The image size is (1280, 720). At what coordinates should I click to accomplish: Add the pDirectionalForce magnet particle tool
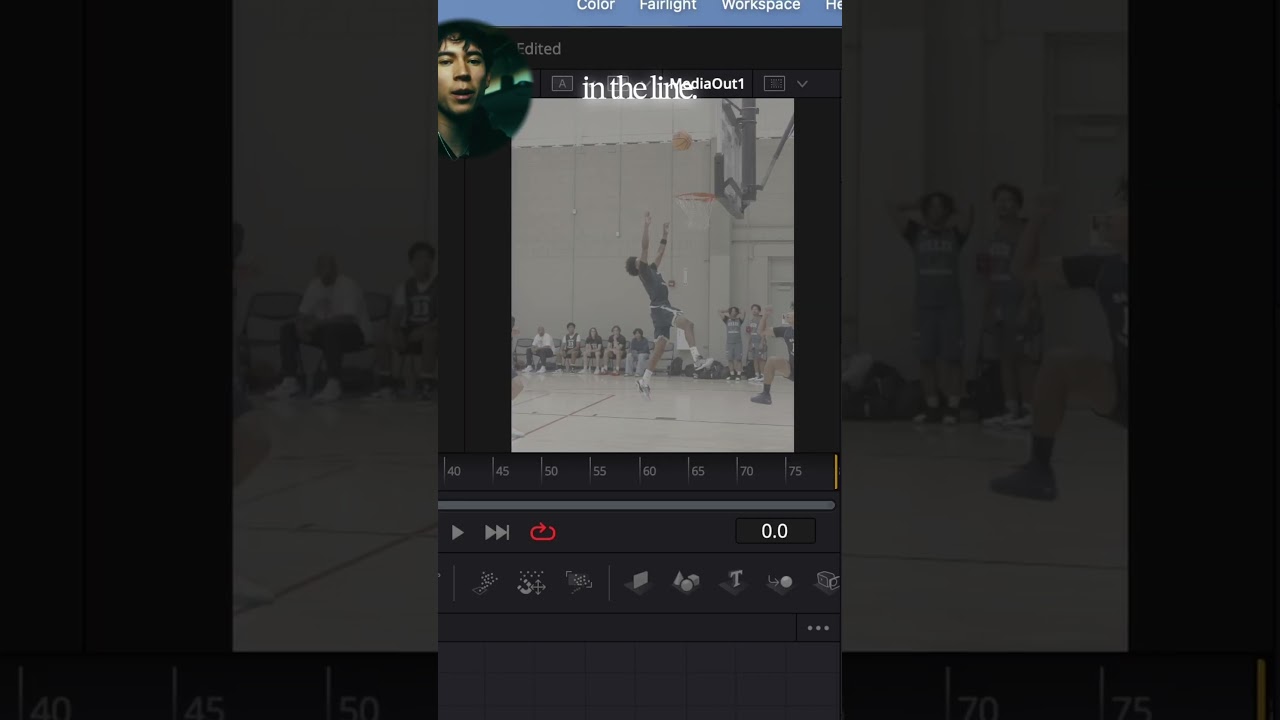(x=531, y=582)
